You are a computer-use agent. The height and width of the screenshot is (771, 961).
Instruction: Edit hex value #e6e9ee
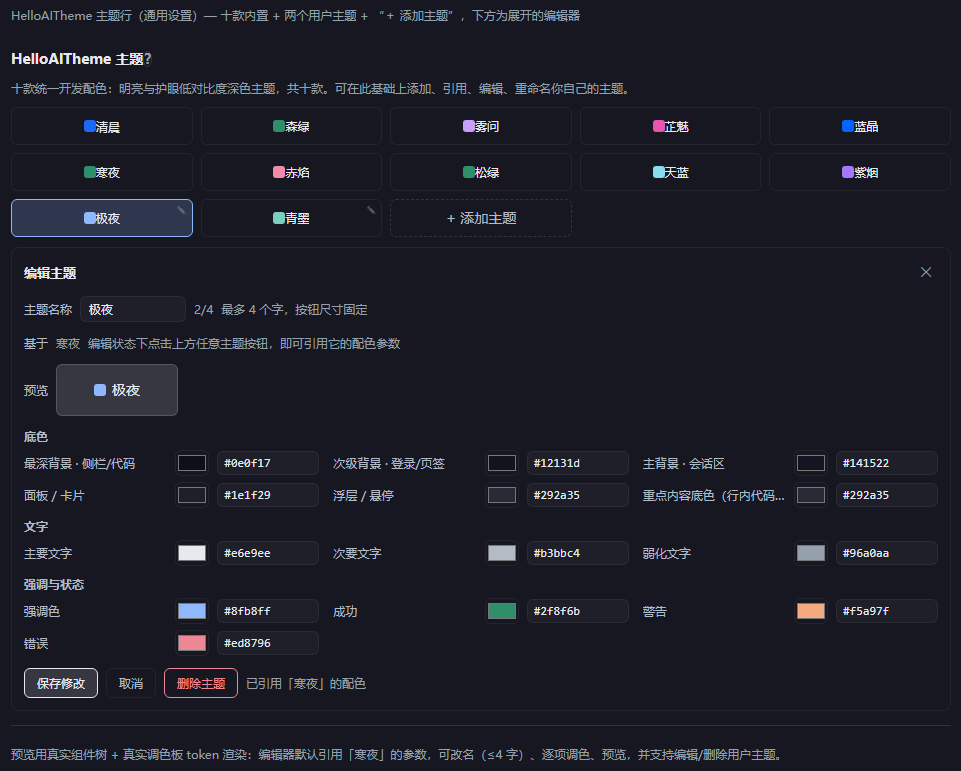tap(268, 553)
